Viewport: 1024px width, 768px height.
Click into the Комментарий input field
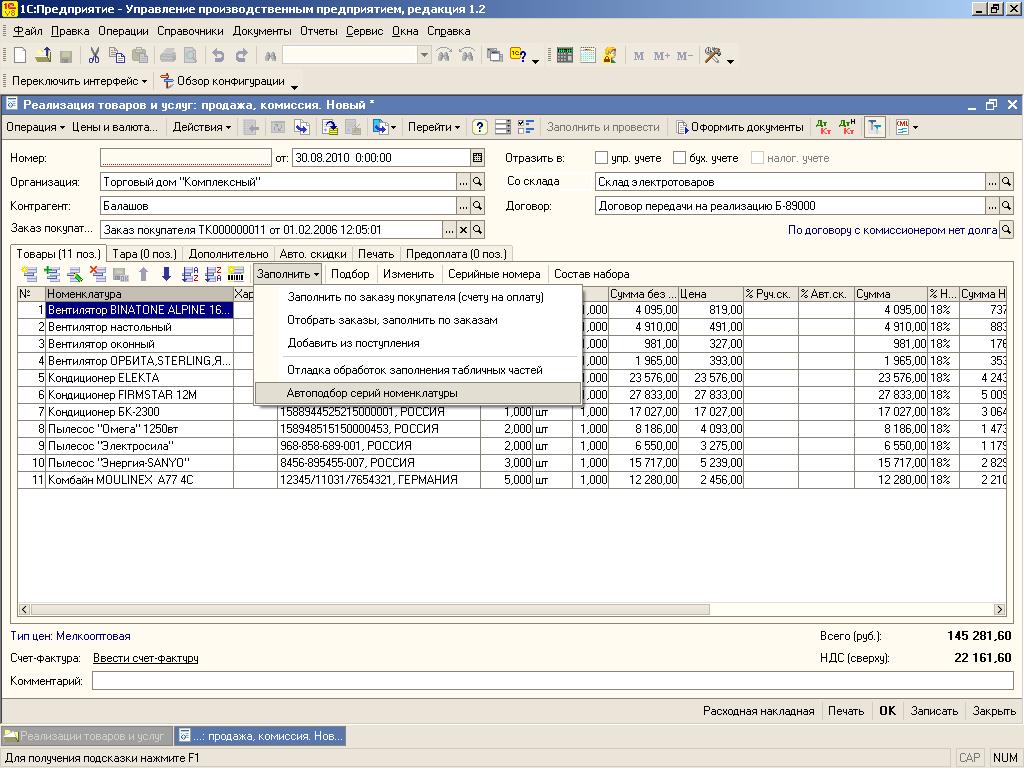[x=552, y=681]
